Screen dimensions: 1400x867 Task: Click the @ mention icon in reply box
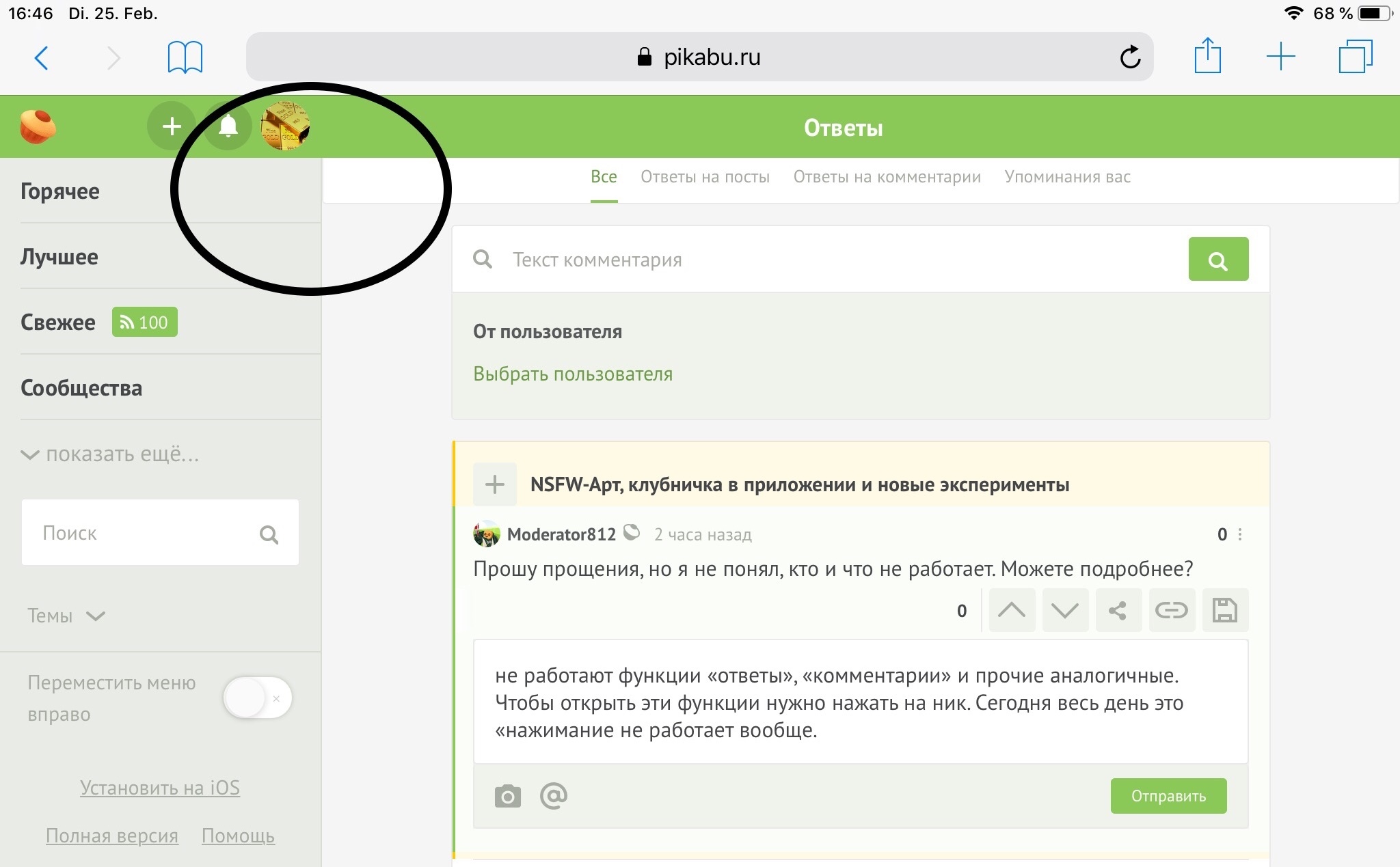(554, 796)
